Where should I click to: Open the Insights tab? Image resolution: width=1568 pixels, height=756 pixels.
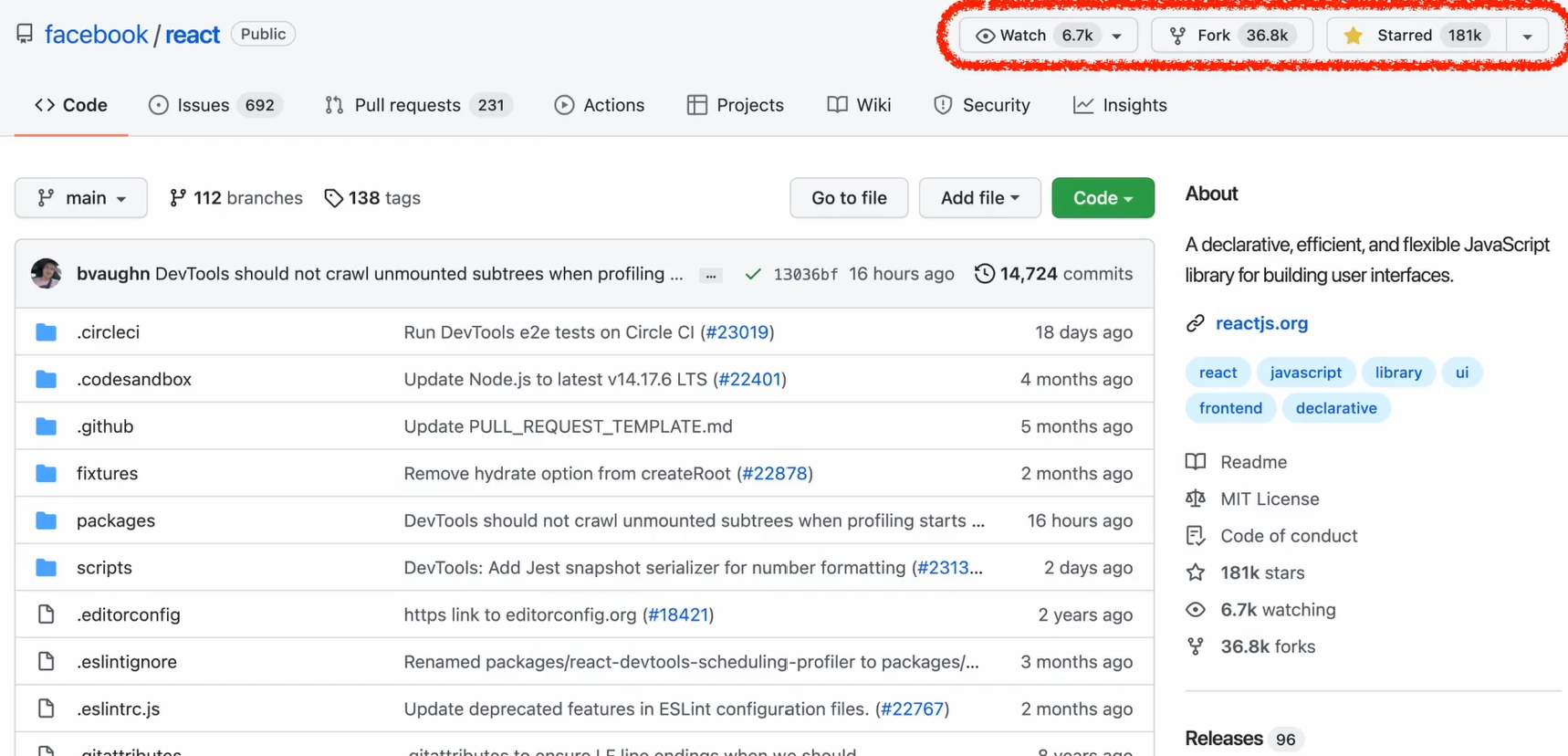click(x=1120, y=105)
